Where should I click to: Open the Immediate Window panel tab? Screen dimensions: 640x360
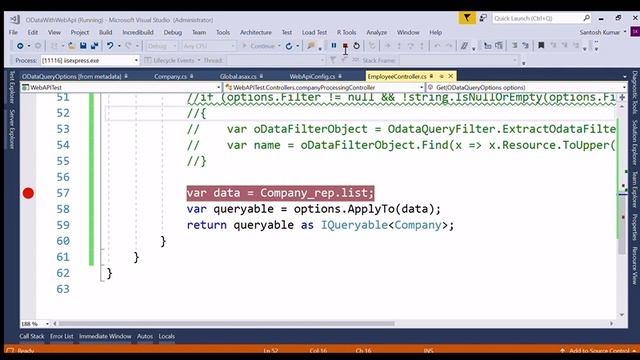pyautogui.click(x=105, y=336)
